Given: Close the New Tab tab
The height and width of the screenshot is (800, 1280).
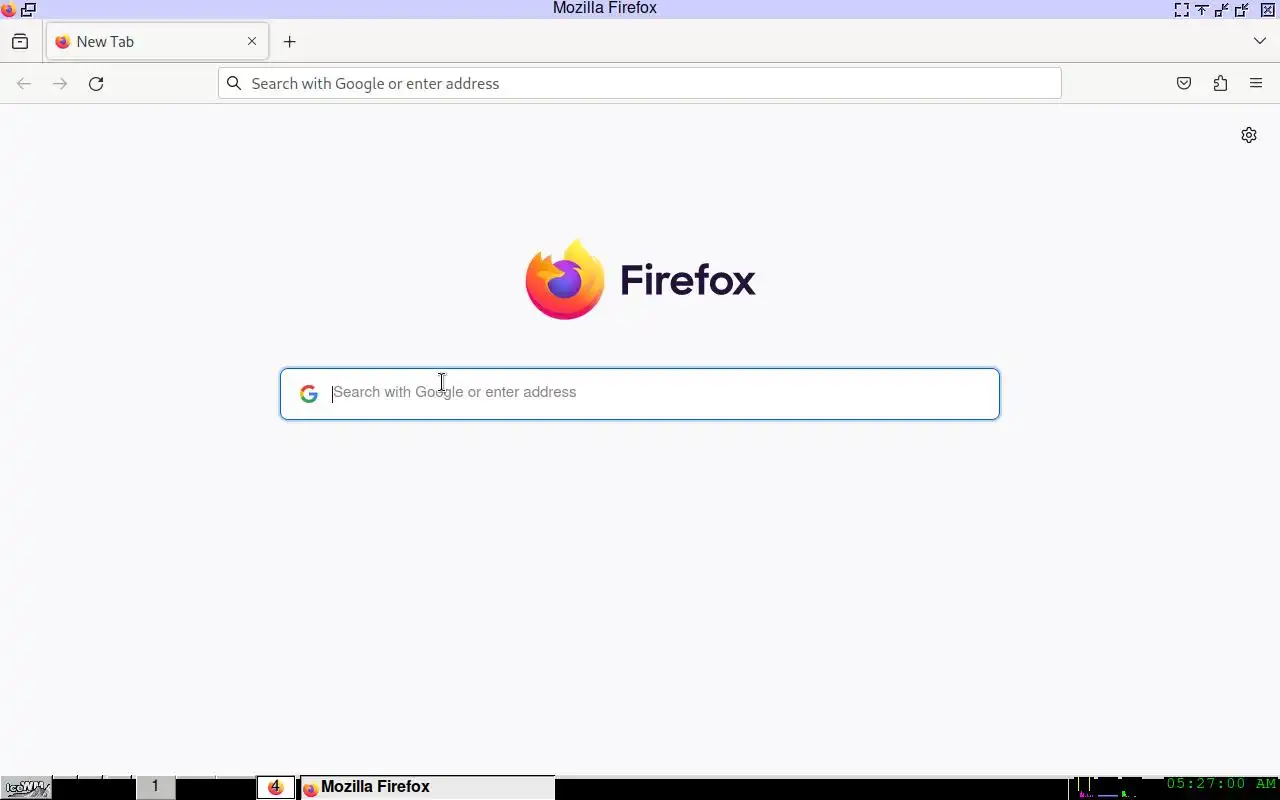Looking at the screenshot, I should (x=252, y=41).
